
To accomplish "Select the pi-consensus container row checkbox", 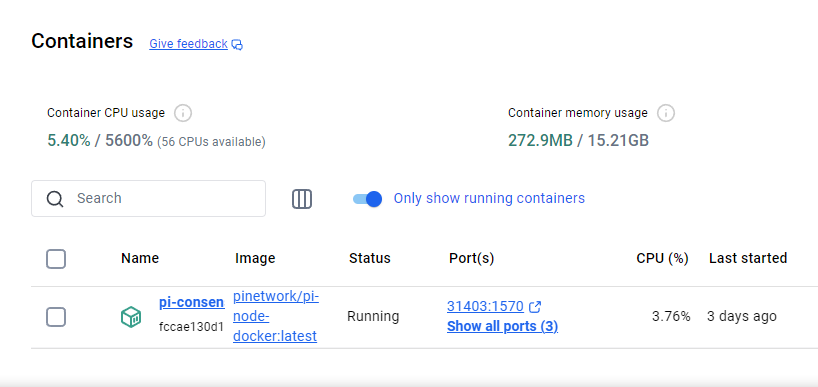I will [x=56, y=317].
